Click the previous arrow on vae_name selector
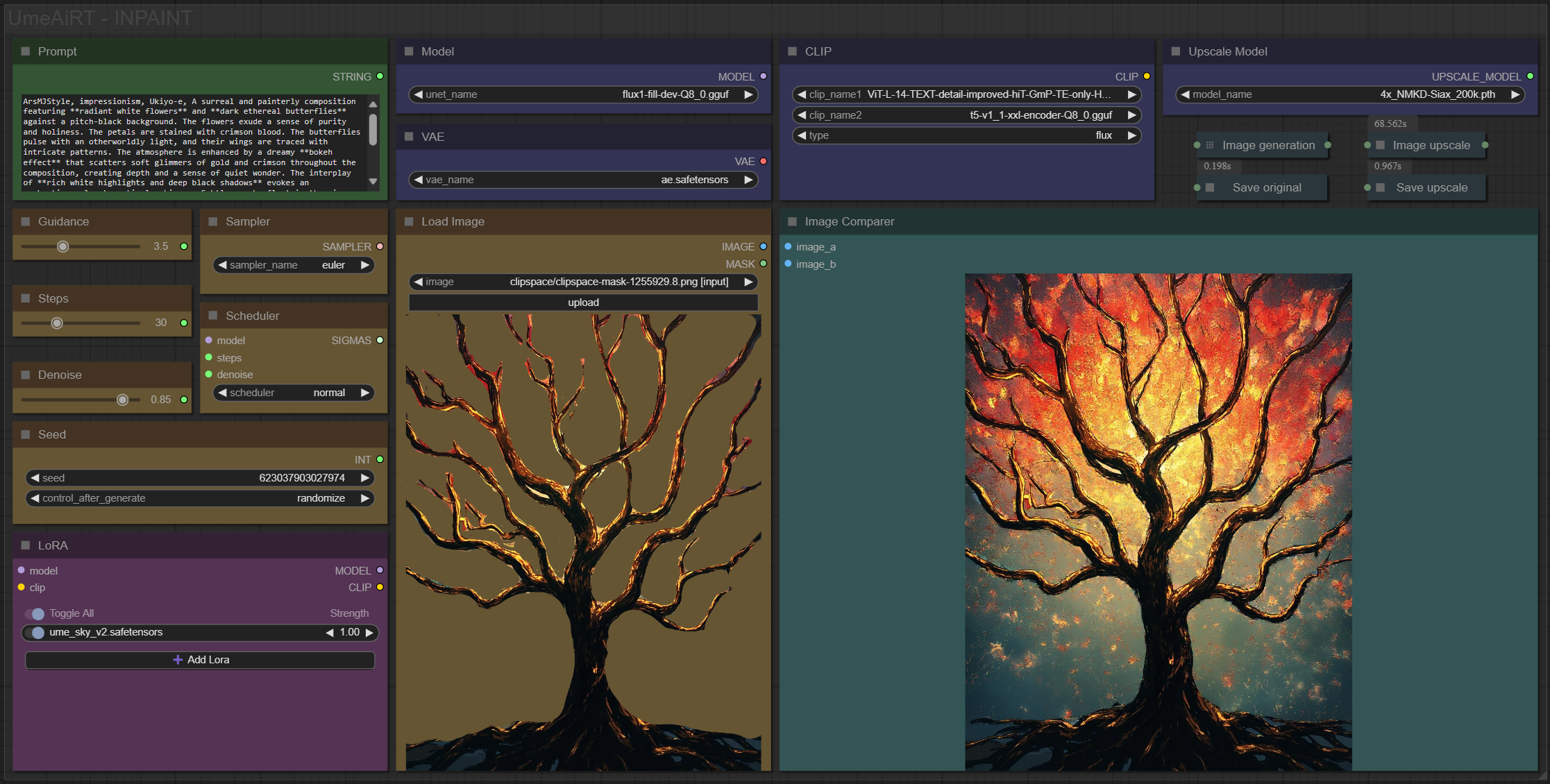 point(418,180)
